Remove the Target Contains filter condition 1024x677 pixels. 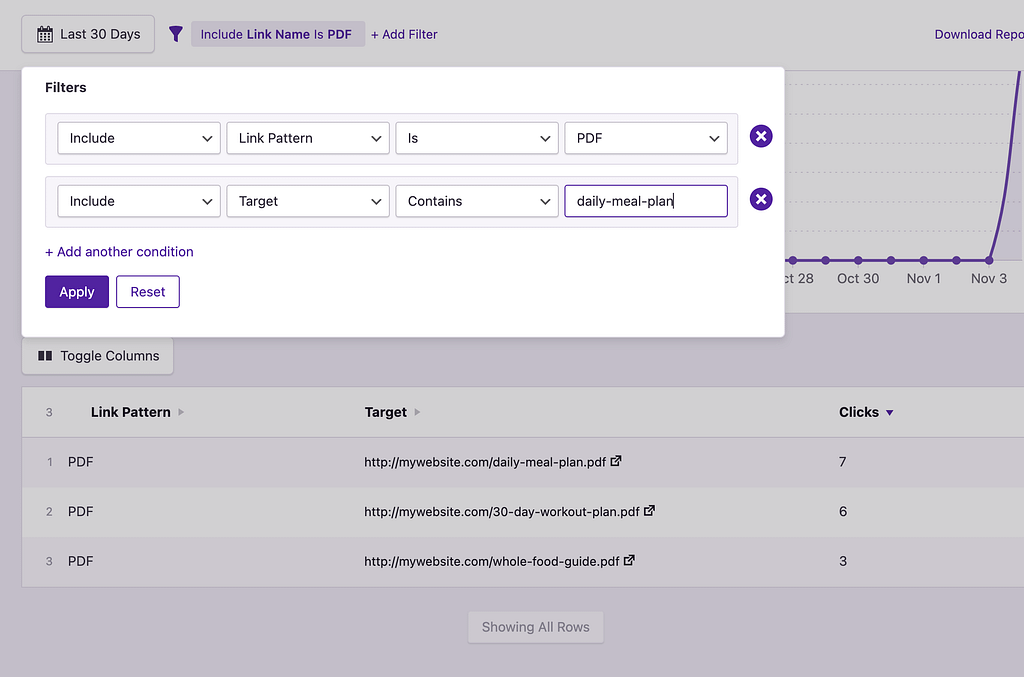coord(761,200)
